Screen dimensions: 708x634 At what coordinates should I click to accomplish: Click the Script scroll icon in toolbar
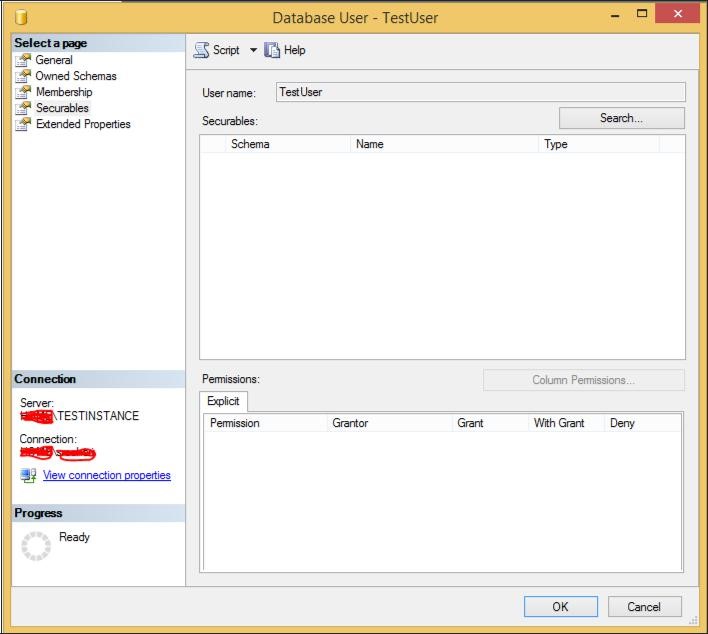(201, 50)
